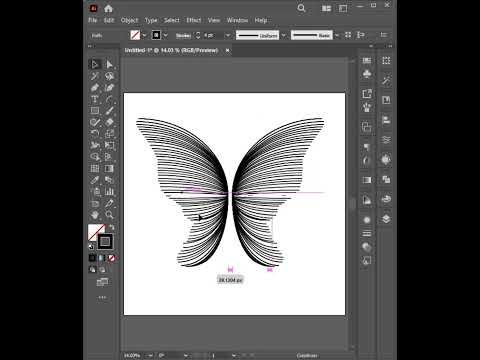Expand the Uniform variable width profile dropdown
Image resolution: width=480 pixels, height=360 pixels.
point(284,35)
